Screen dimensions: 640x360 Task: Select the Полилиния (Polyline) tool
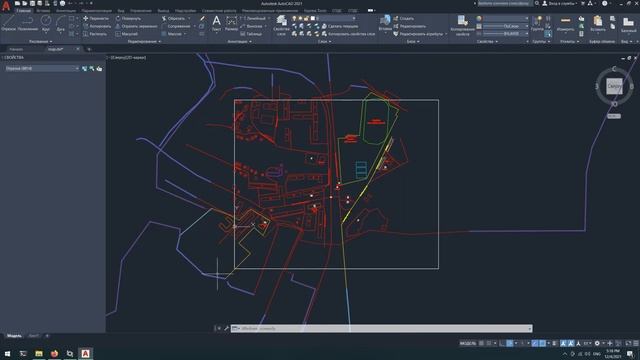coord(28,23)
